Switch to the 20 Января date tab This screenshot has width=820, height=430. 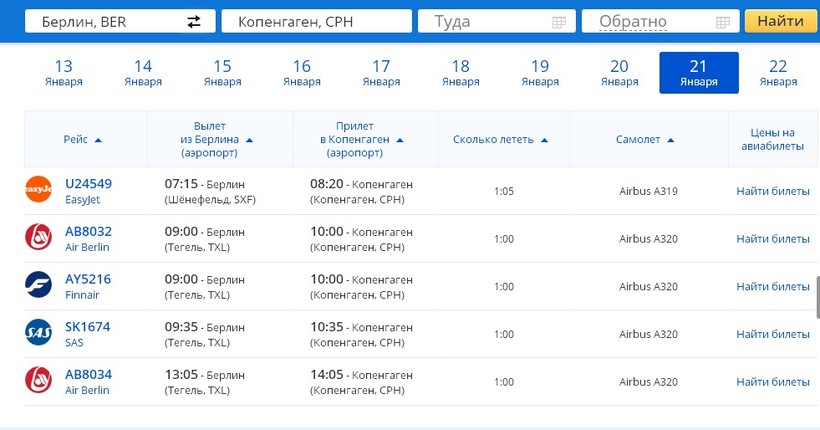619,73
